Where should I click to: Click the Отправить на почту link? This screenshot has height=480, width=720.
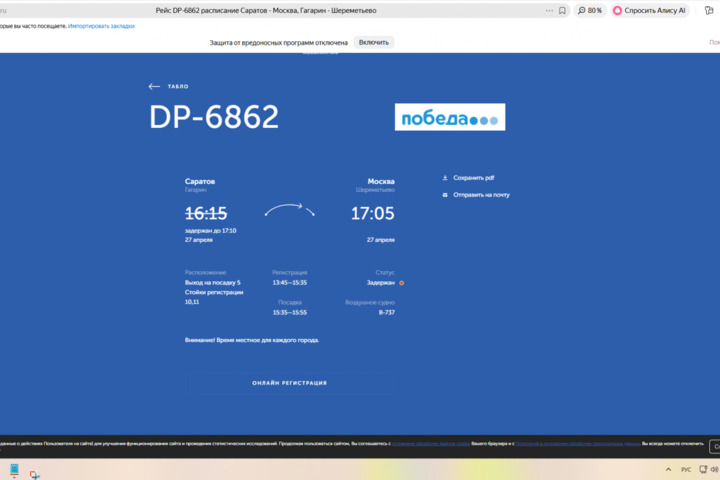(481, 195)
